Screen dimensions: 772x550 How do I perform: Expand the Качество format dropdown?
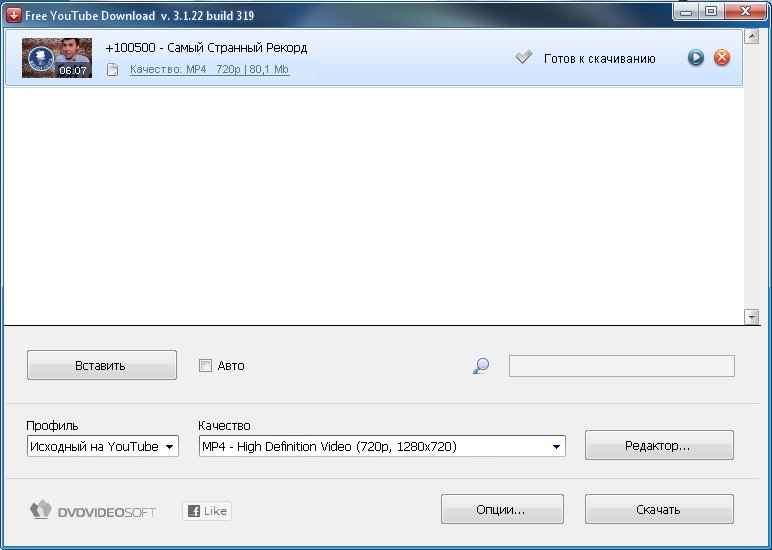coord(382,447)
